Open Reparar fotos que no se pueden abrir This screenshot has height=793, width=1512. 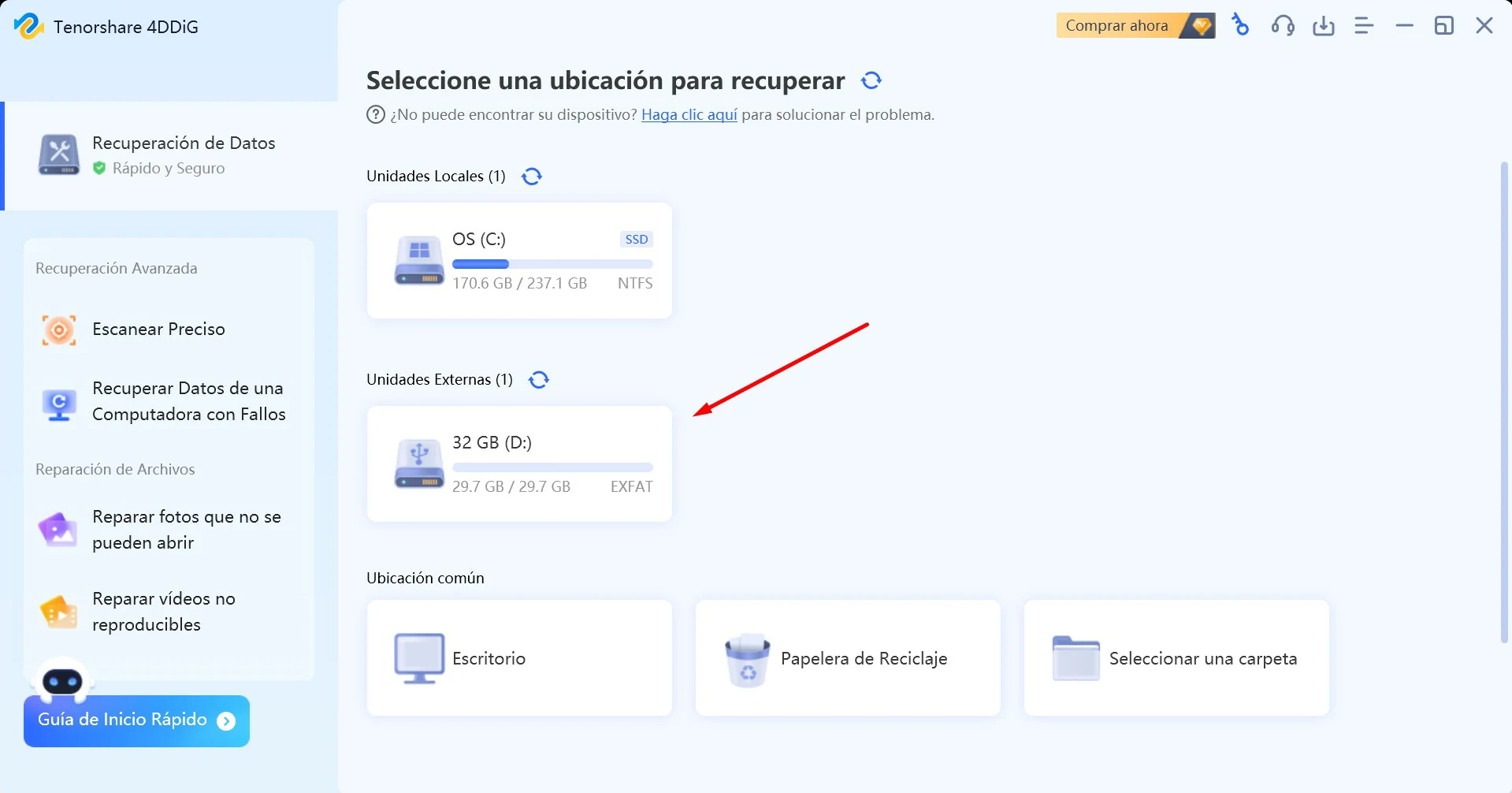point(169,530)
